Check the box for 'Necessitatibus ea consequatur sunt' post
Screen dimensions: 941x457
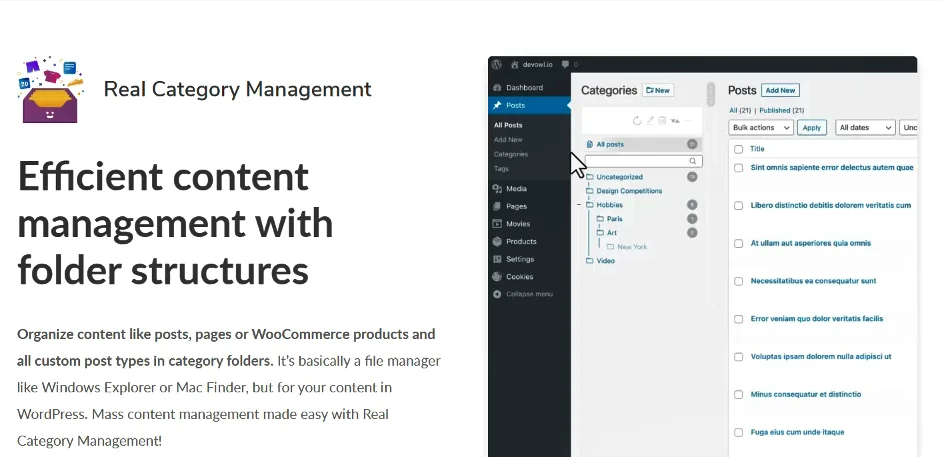739,281
